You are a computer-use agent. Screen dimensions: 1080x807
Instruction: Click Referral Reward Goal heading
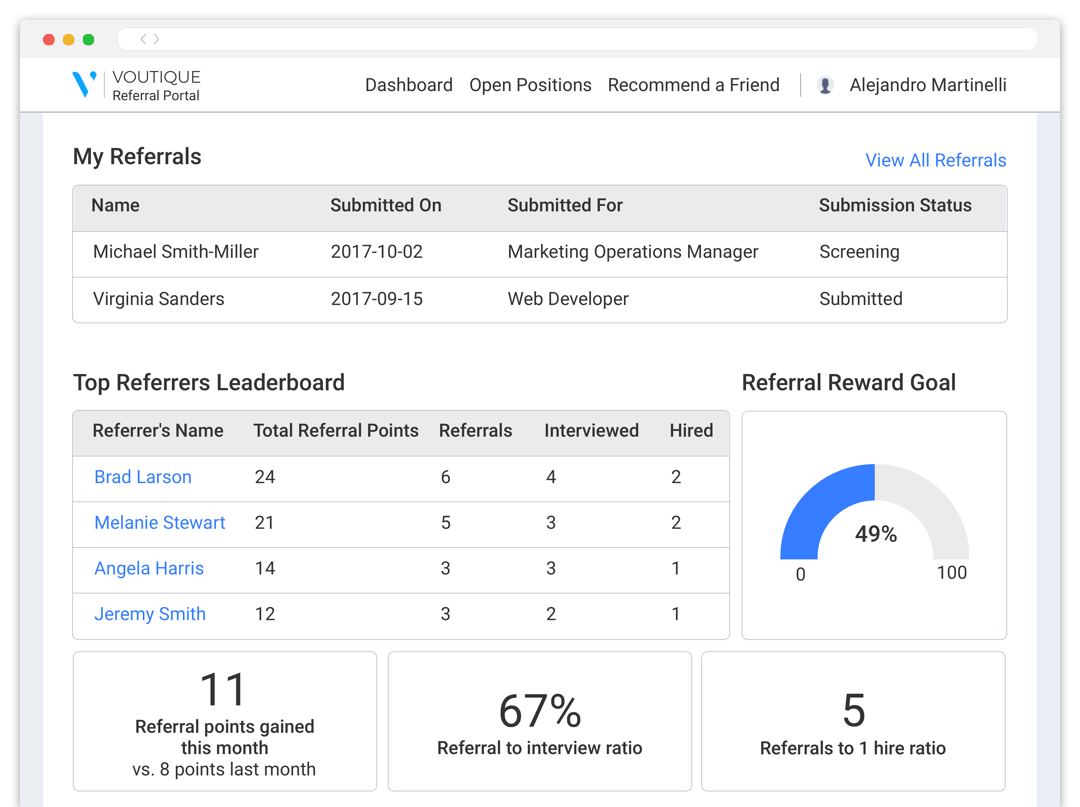click(x=849, y=382)
